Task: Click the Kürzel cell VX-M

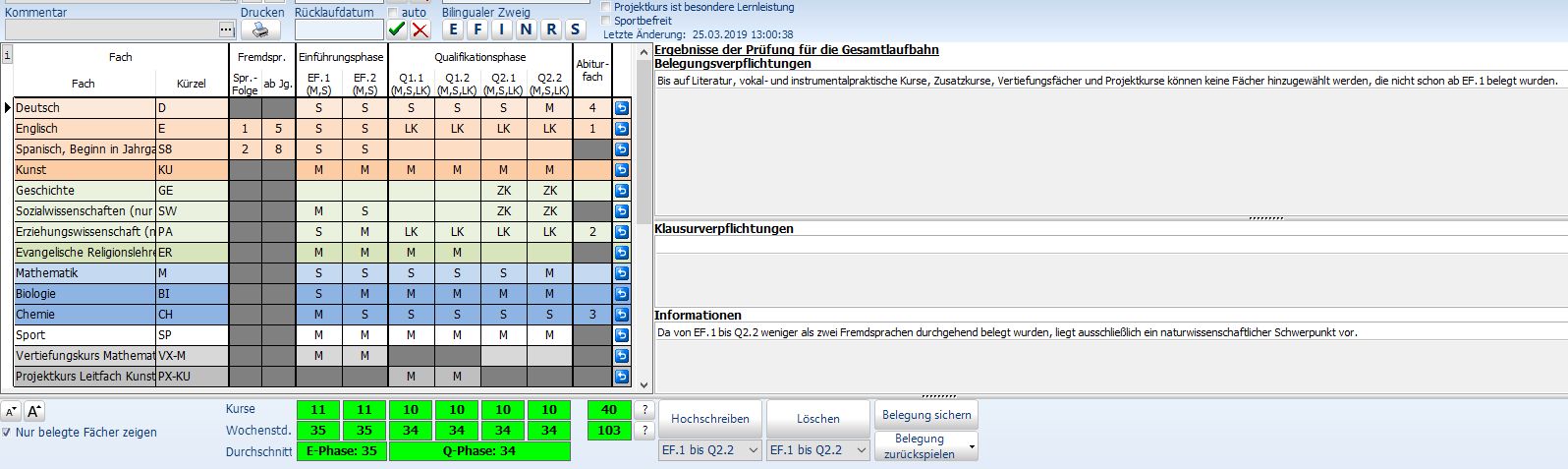Action: [192, 356]
